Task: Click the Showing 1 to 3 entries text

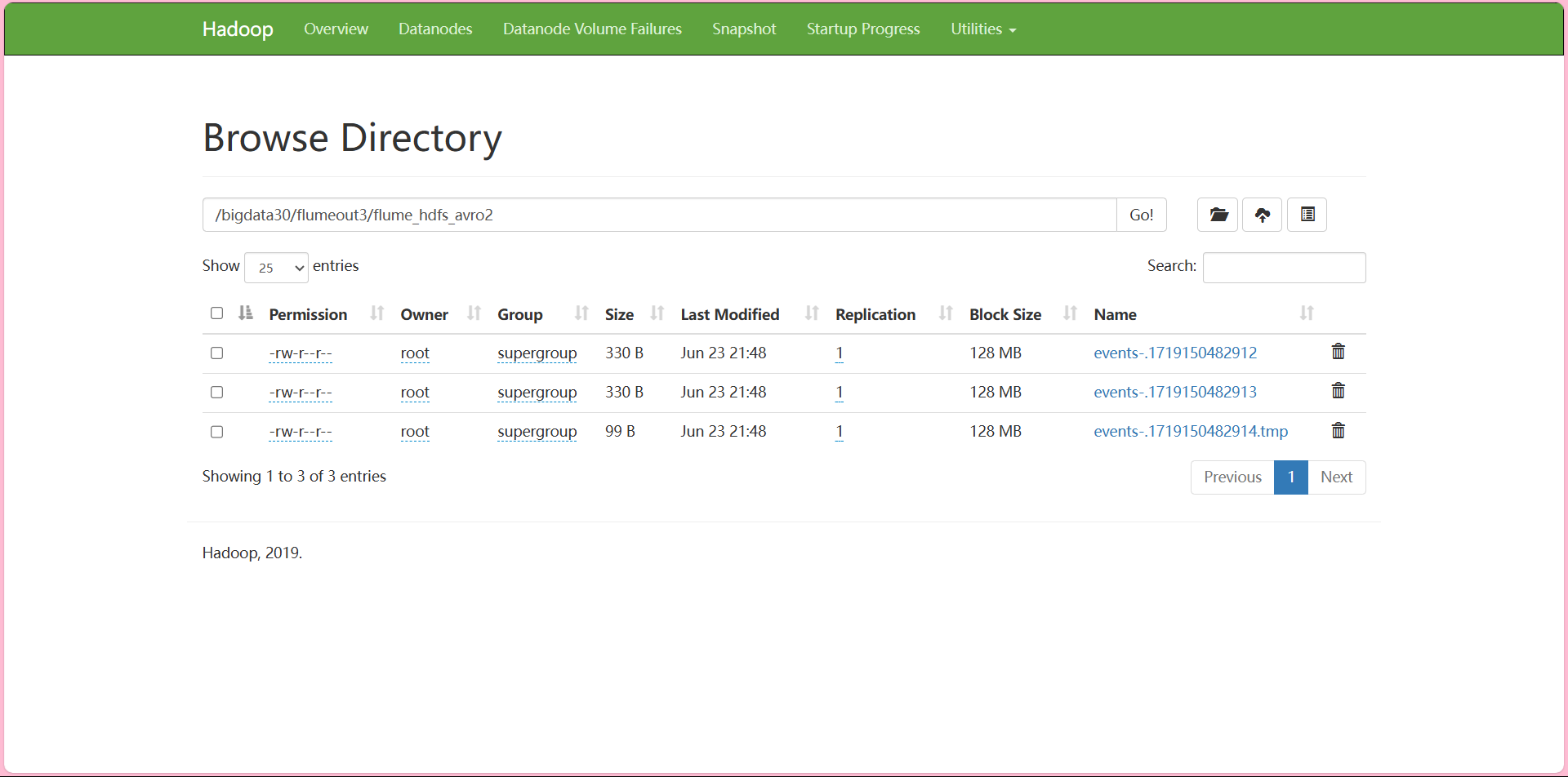Action: coord(294,476)
